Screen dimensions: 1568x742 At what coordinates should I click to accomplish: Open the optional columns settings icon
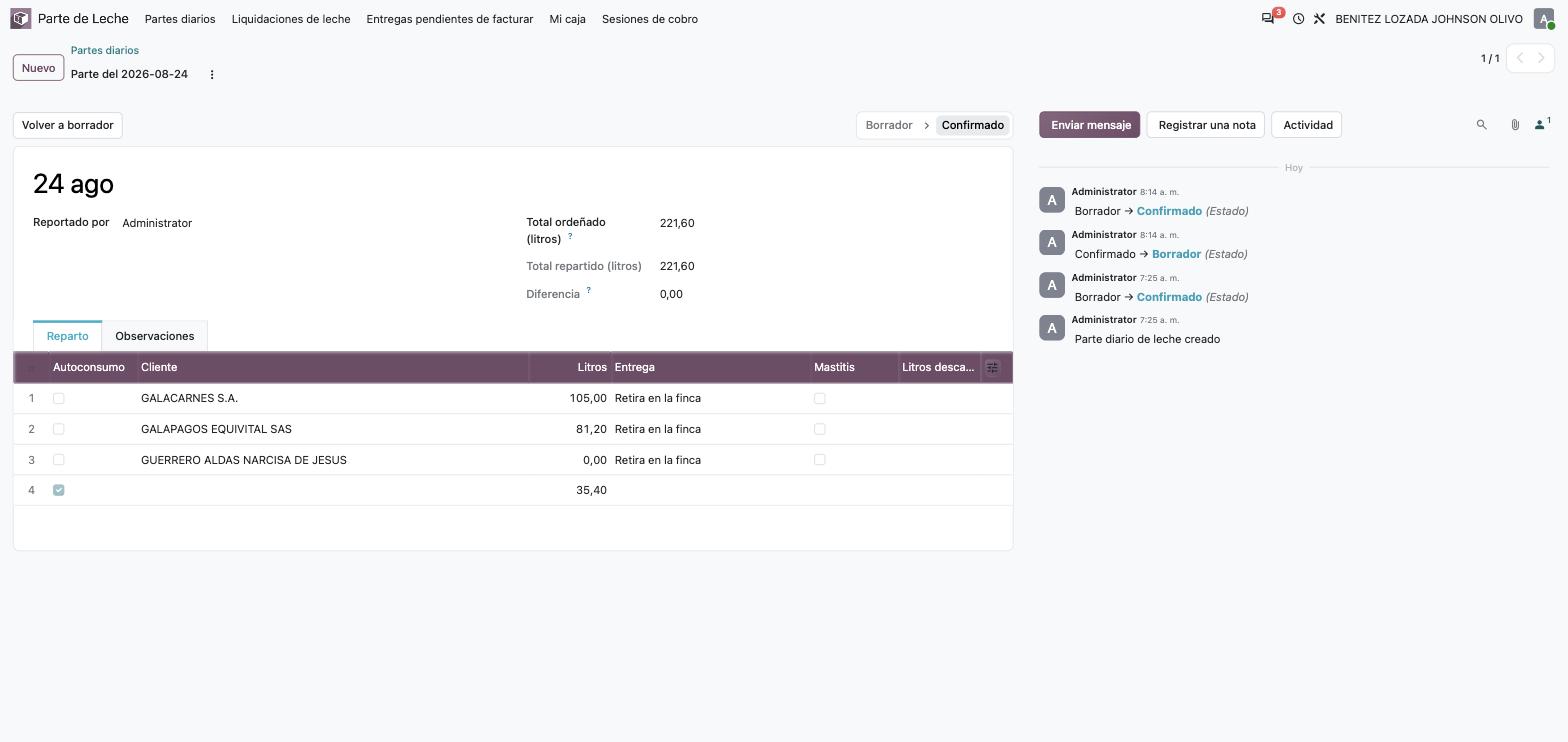(x=992, y=368)
